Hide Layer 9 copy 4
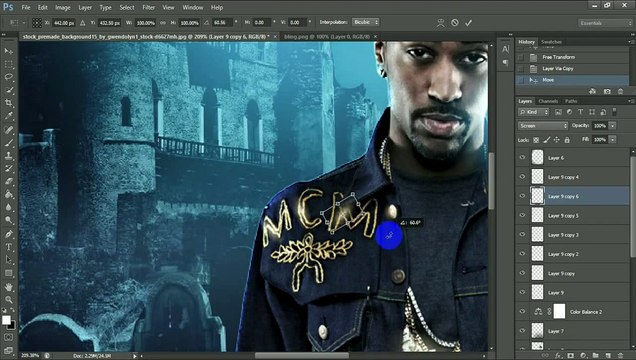Viewport: 636px width, 360px height. click(x=522, y=177)
